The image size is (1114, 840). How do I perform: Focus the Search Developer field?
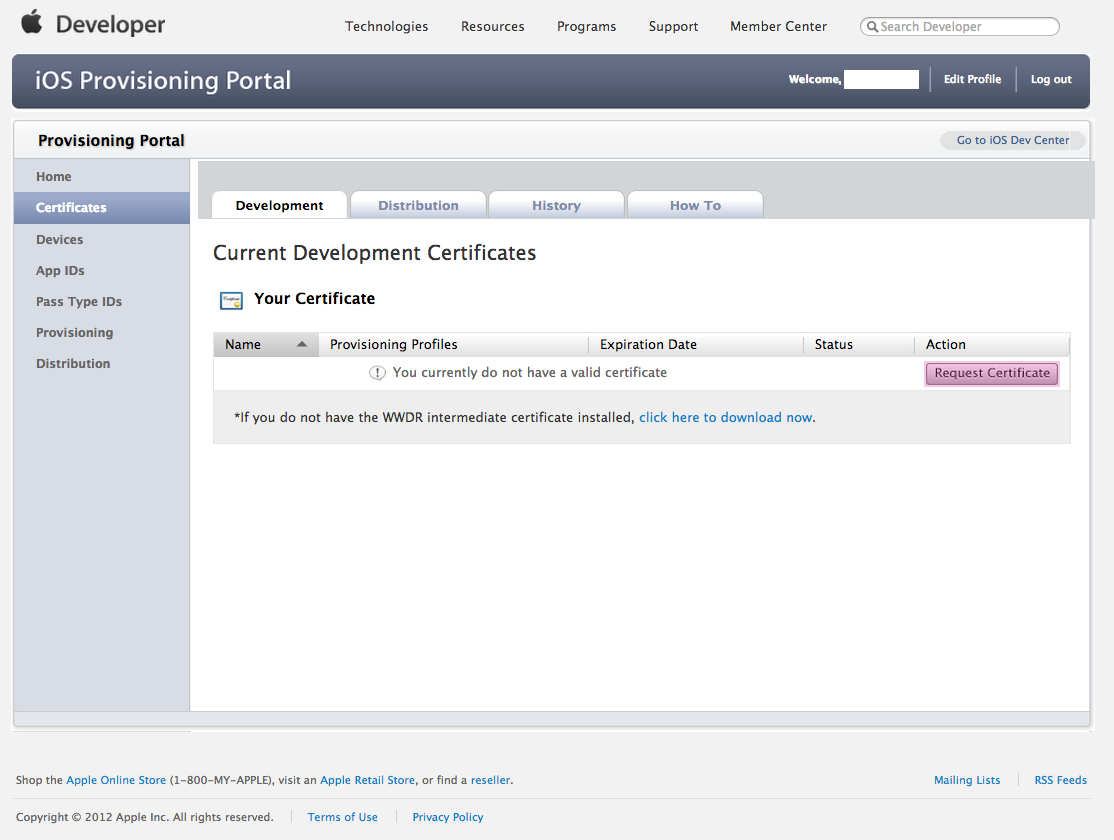[959, 26]
